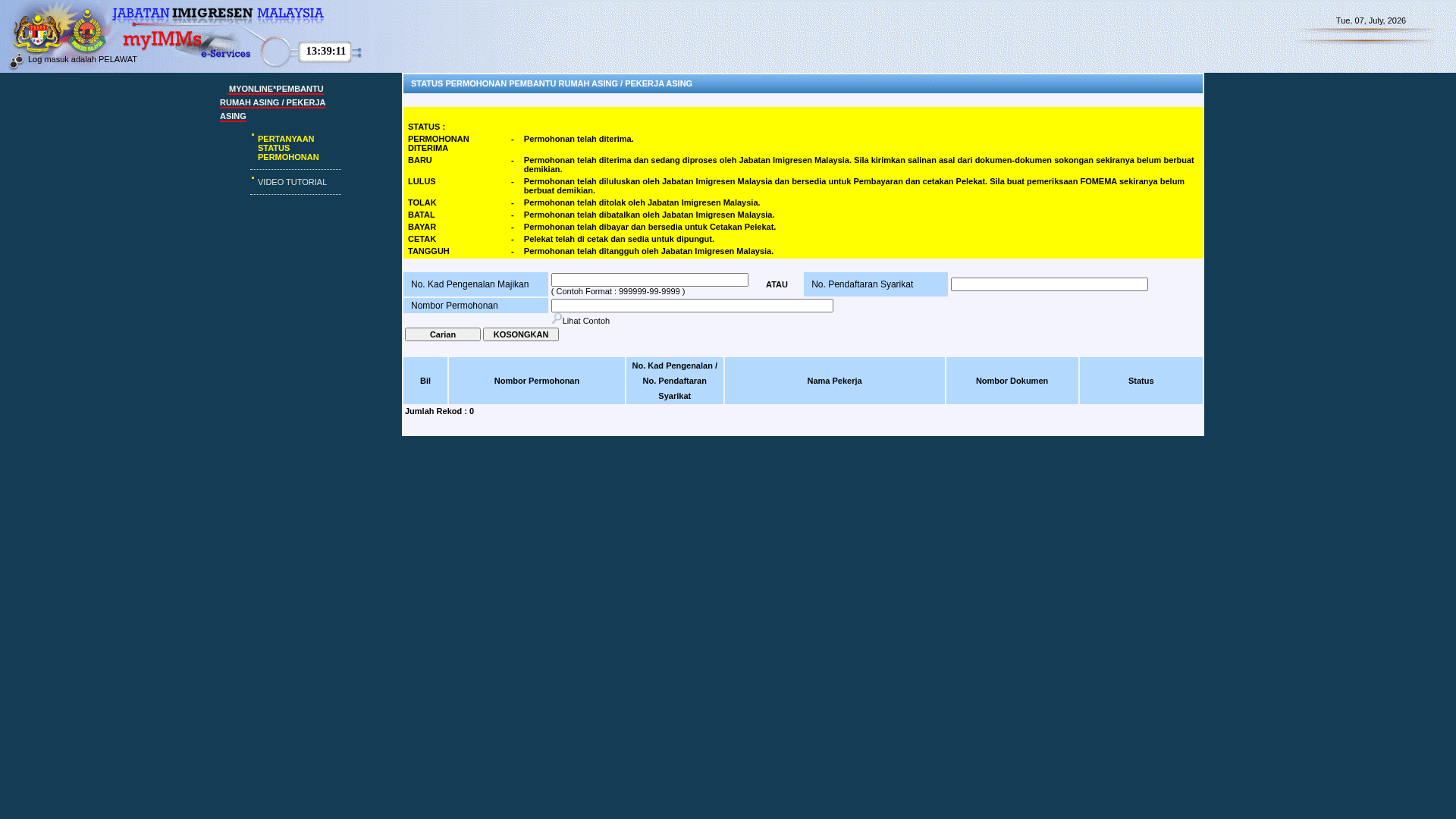1456x819 pixels.
Task: Click the TOLAK status label
Action: coord(422,202)
